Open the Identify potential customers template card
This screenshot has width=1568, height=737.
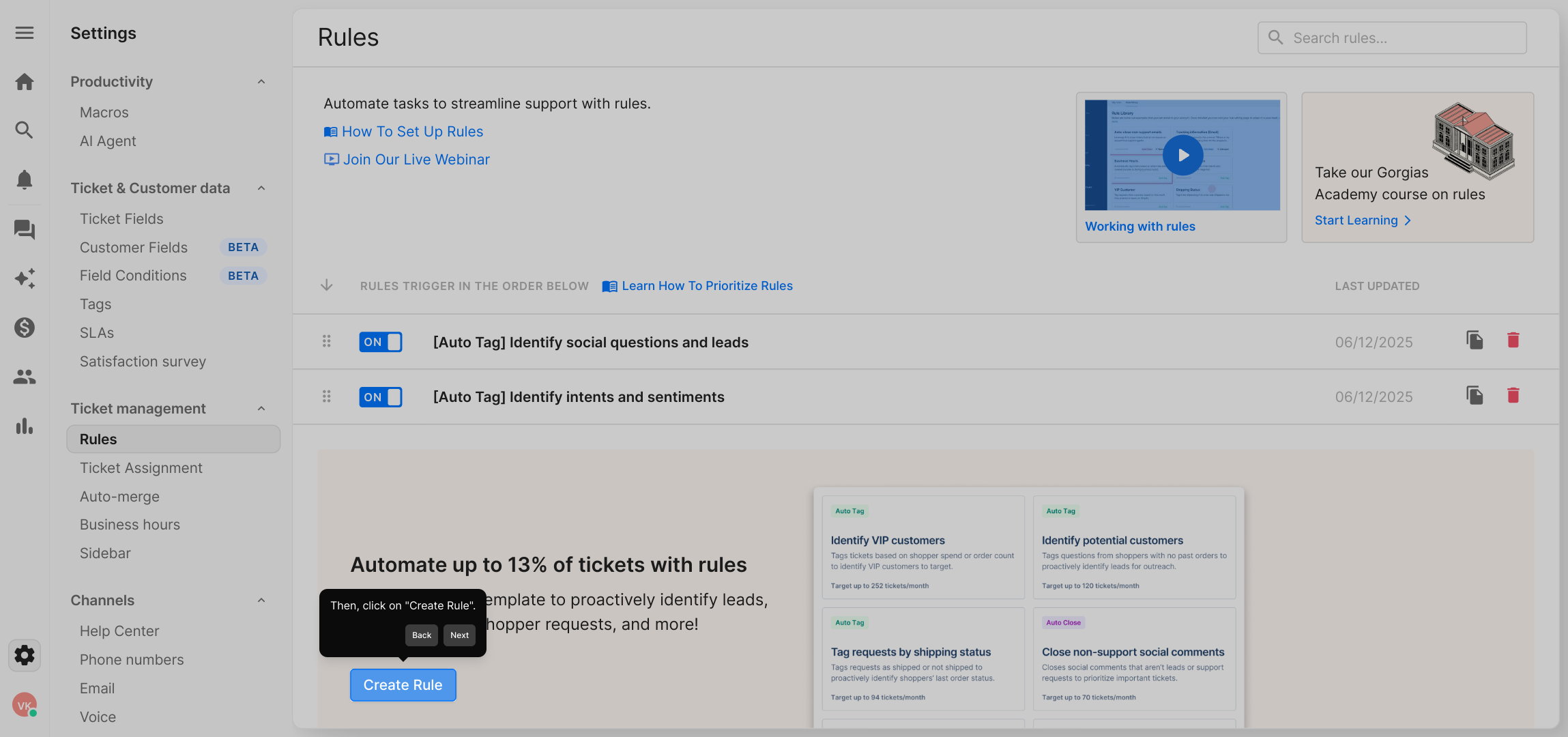click(x=1134, y=548)
